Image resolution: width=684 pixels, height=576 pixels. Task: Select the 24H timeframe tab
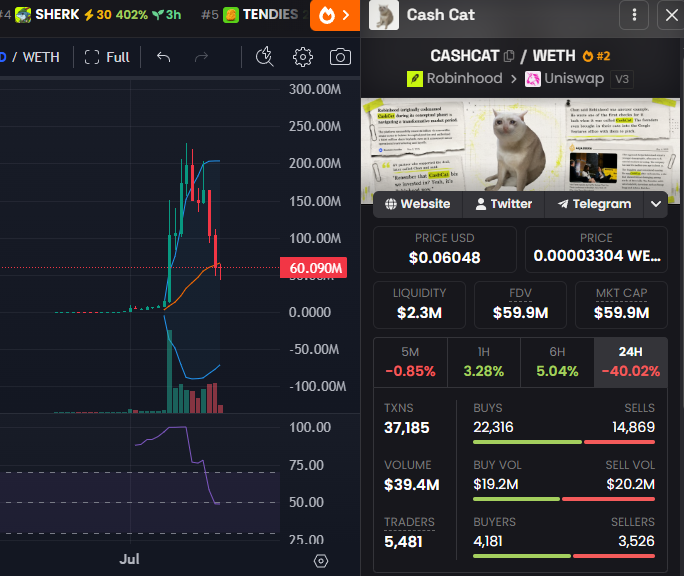pyautogui.click(x=631, y=362)
